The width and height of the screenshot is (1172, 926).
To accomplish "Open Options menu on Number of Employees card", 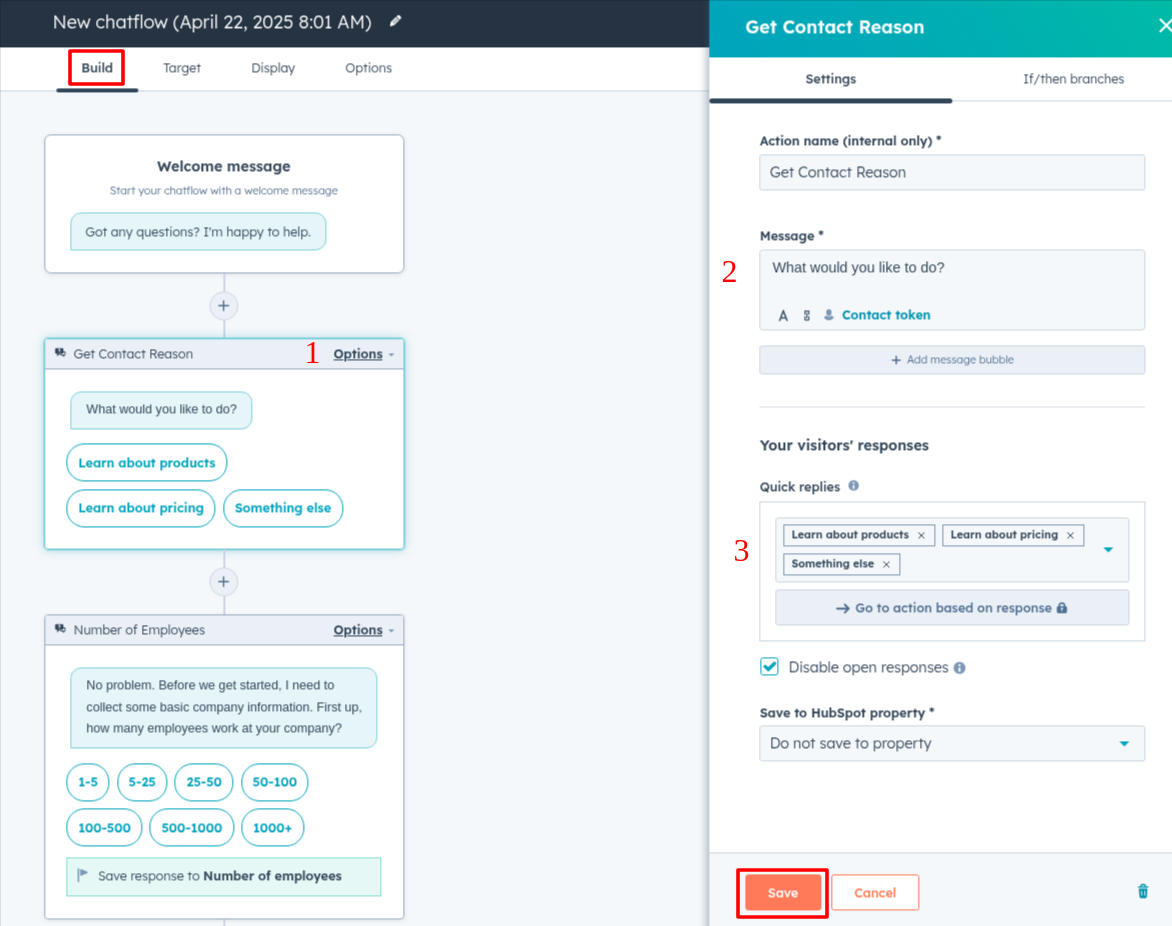I will pyautogui.click(x=363, y=630).
